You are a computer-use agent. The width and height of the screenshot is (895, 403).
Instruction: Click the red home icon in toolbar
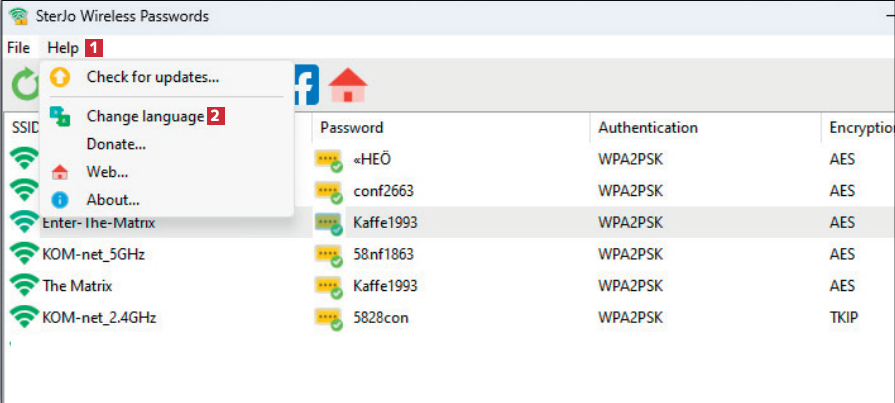(x=348, y=85)
